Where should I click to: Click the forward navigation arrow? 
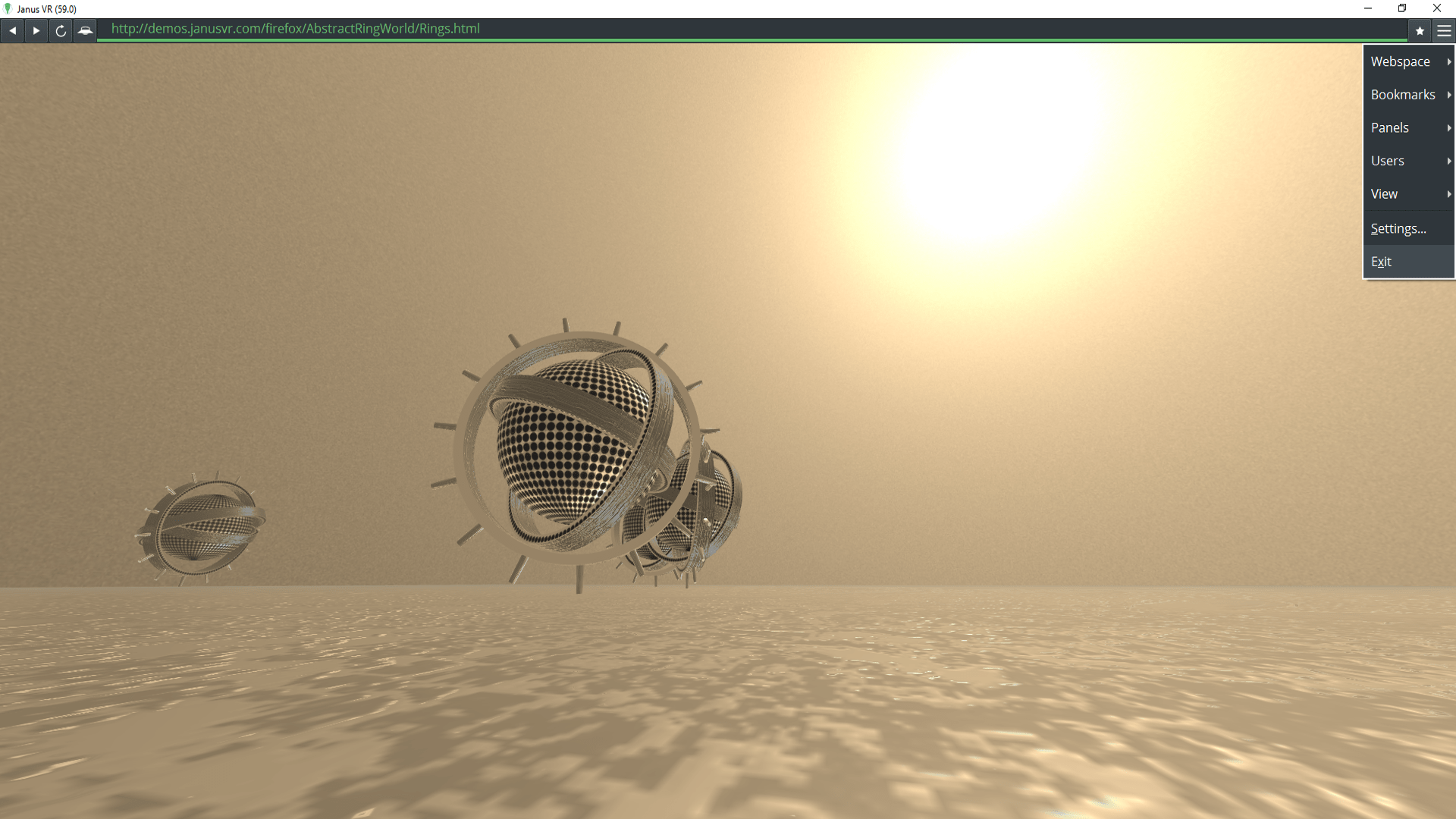(36, 31)
